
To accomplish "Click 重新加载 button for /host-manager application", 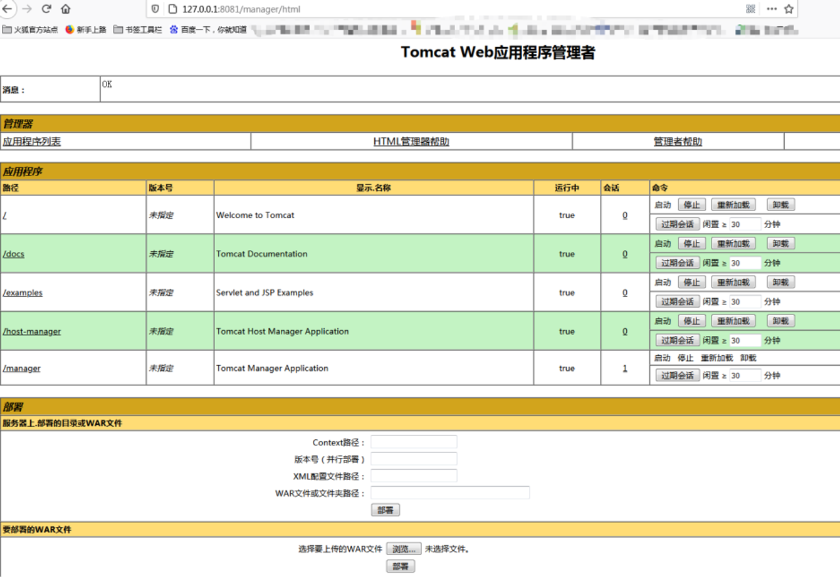I will pos(733,321).
